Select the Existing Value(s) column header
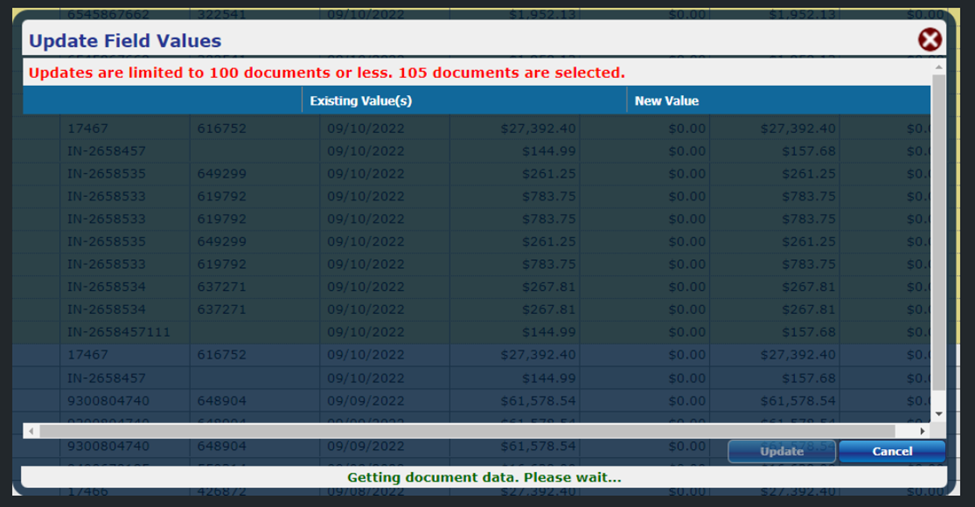Image resolution: width=975 pixels, height=507 pixels. coord(463,101)
